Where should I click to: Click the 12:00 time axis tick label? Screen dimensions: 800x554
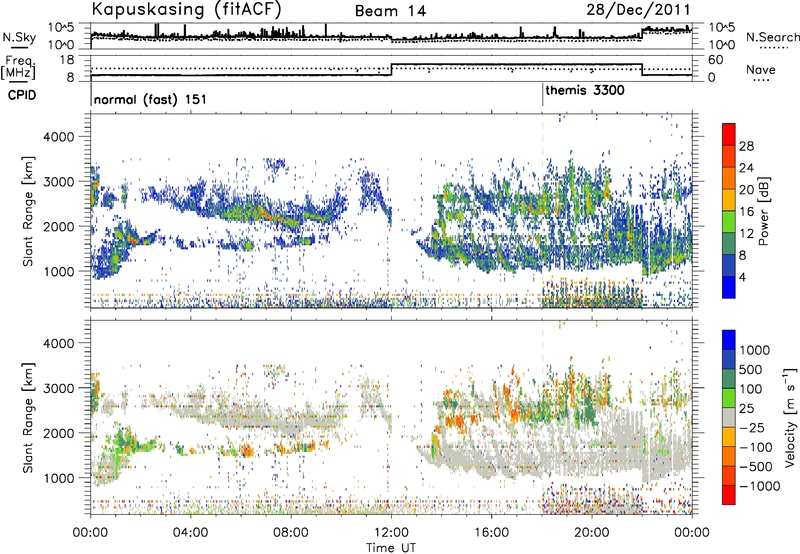pos(391,533)
